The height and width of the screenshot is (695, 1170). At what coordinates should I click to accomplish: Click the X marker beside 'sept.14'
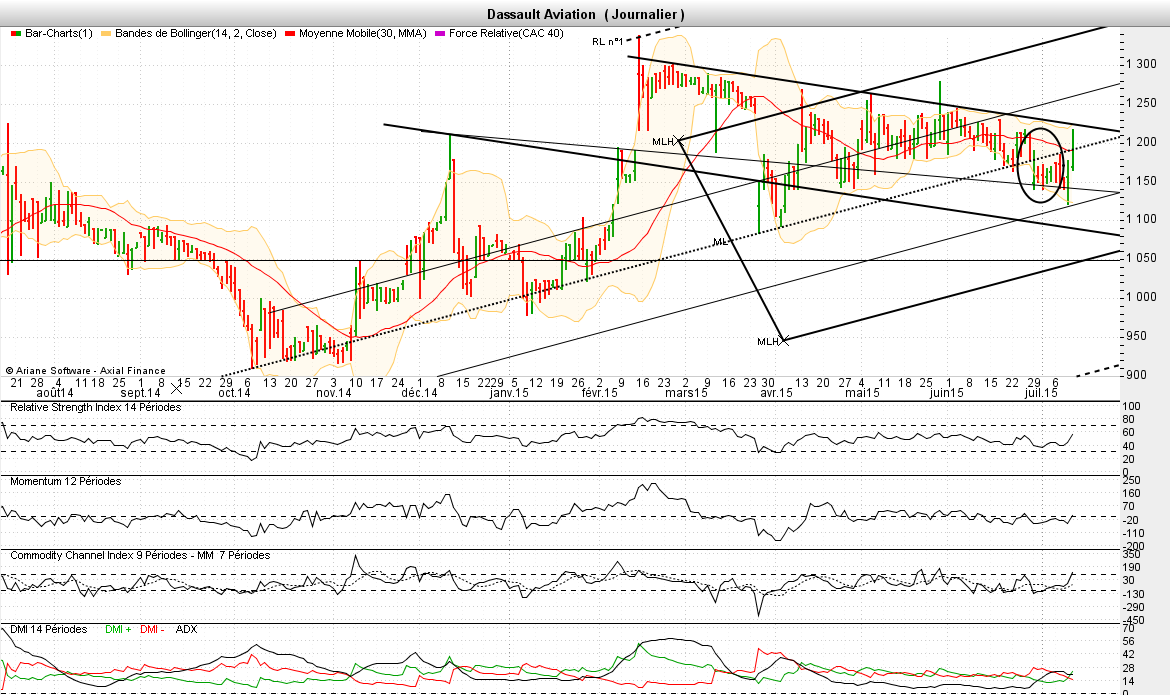(x=176, y=388)
